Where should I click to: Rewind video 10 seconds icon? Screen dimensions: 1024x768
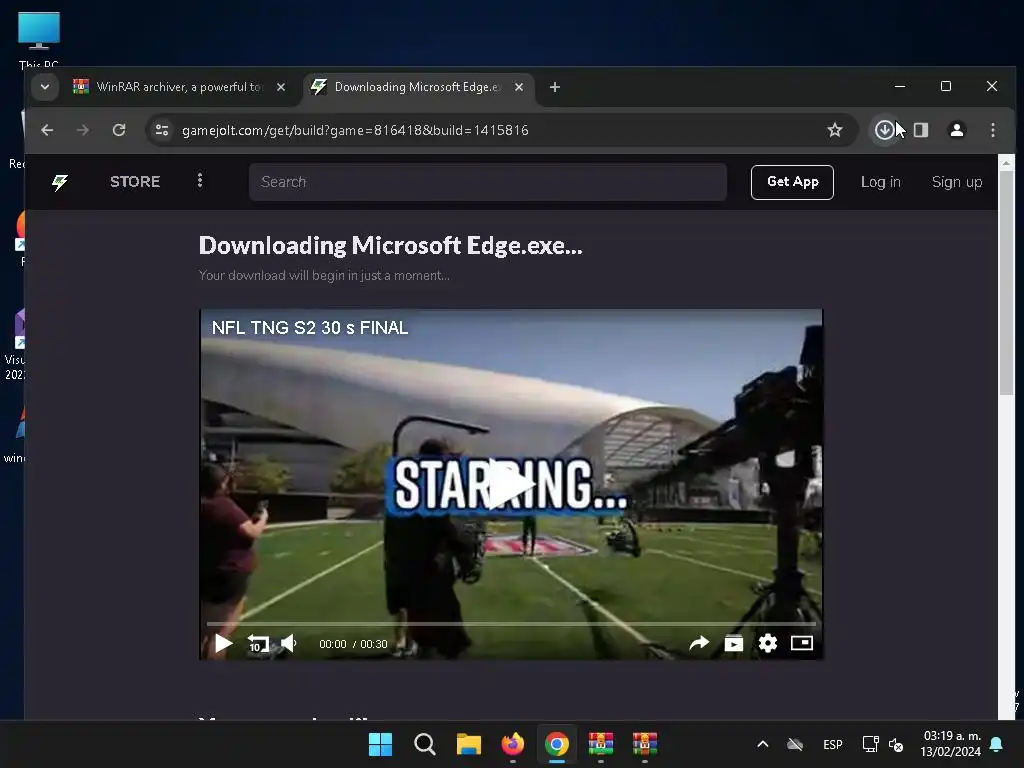pyautogui.click(x=258, y=644)
